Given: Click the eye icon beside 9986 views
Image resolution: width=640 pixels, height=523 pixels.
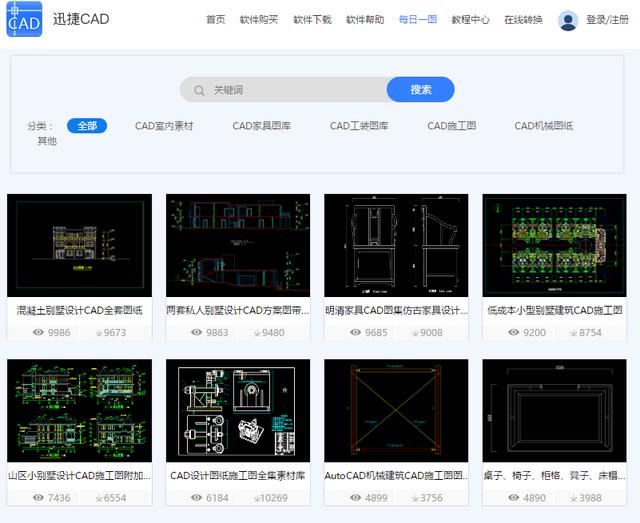Looking at the screenshot, I should pyautogui.click(x=38, y=332).
